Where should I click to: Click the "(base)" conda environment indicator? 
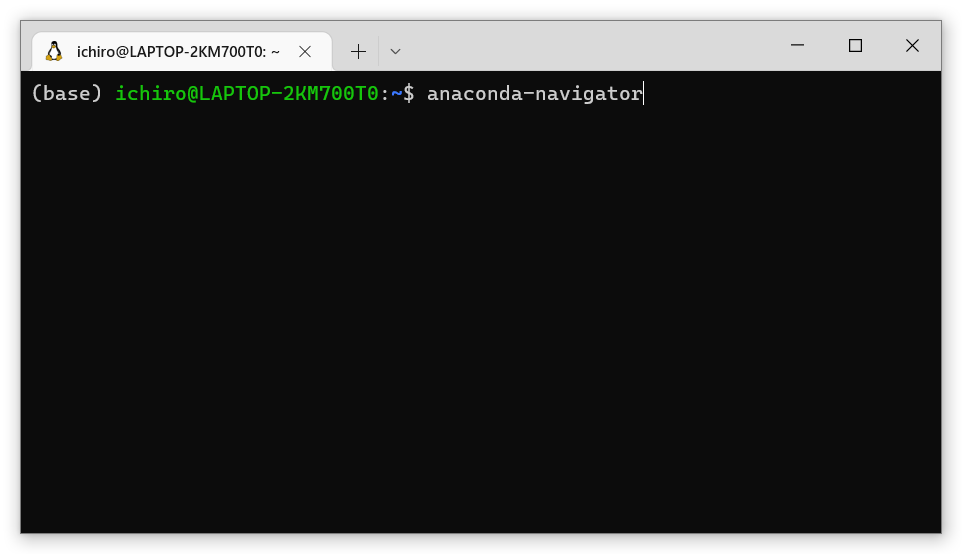[67, 93]
